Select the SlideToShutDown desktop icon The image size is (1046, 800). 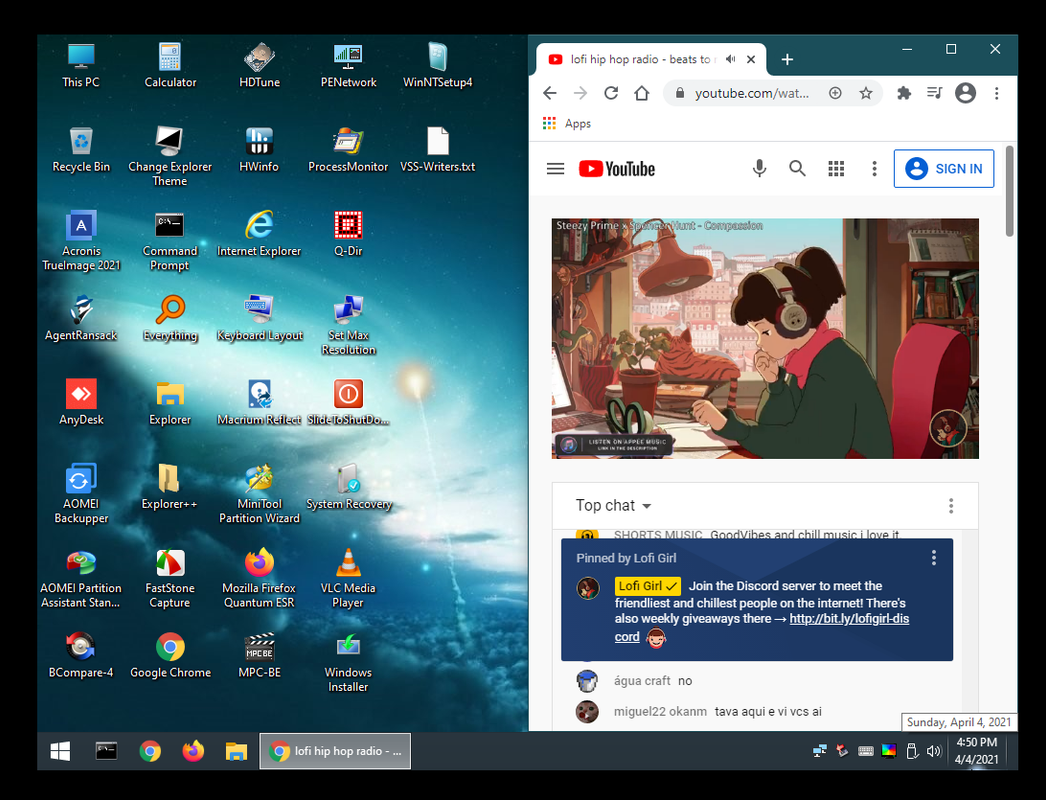[x=348, y=402]
